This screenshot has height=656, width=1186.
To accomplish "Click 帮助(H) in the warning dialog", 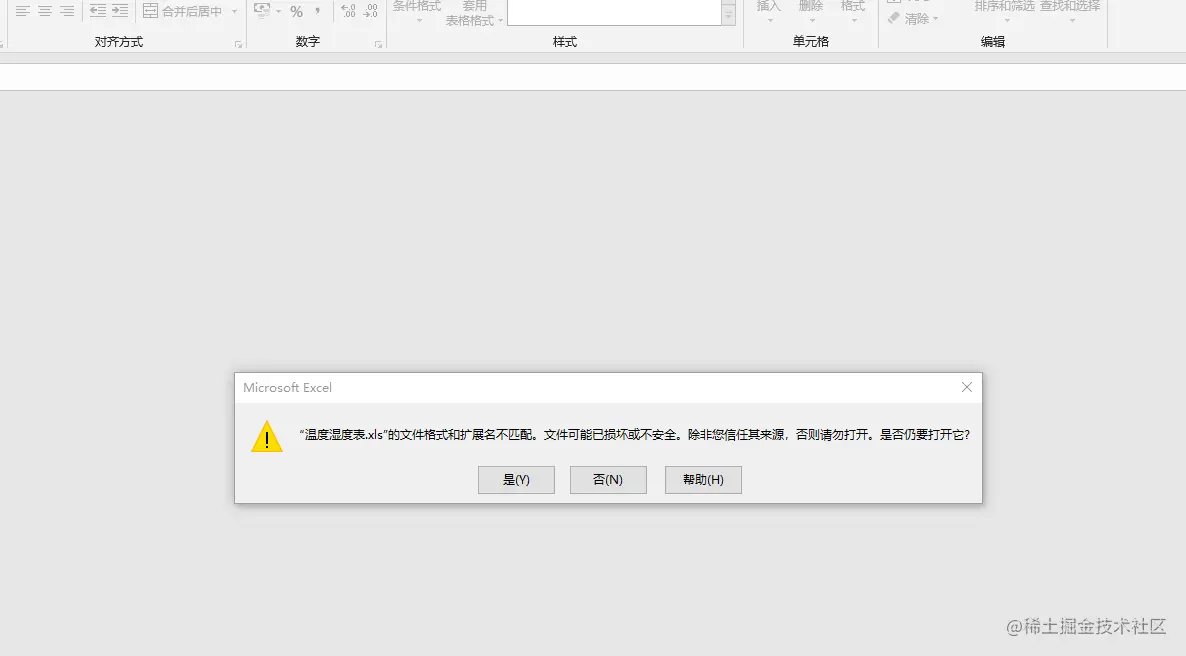I will [702, 479].
